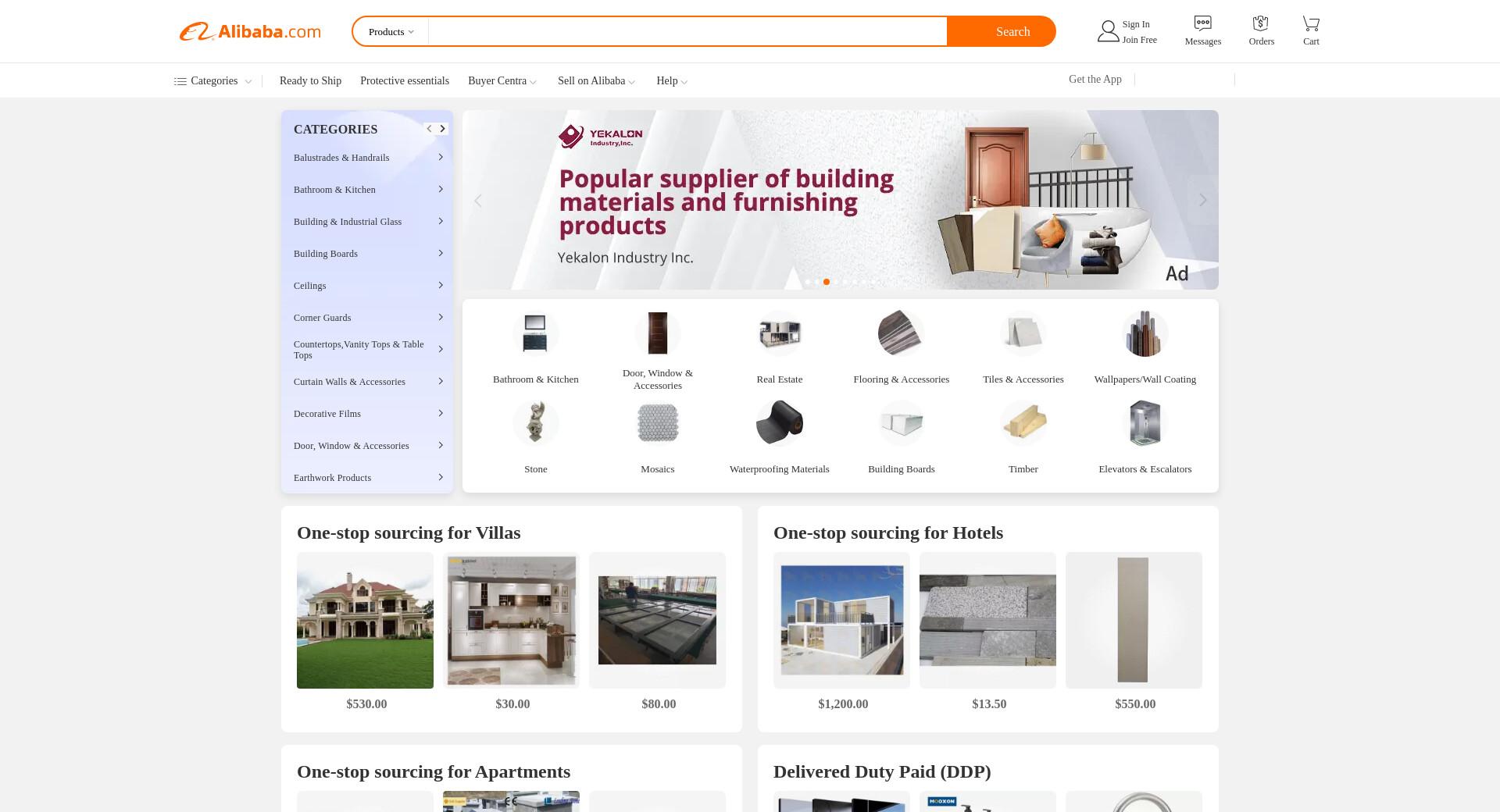
Task: Open the Protective essentials menu item
Action: (x=405, y=81)
